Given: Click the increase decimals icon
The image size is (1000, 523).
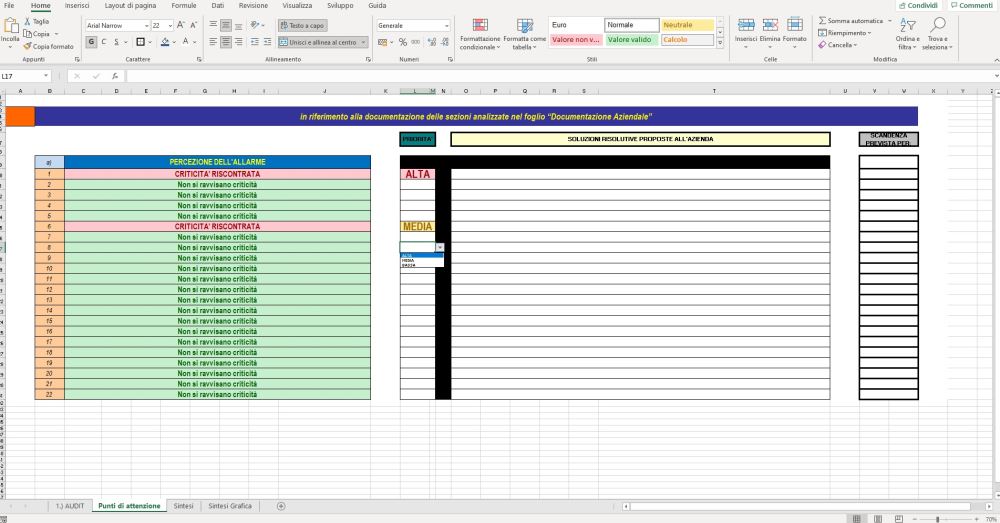Looking at the screenshot, I should [432, 42].
